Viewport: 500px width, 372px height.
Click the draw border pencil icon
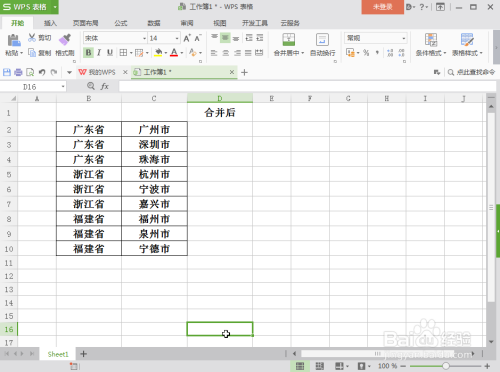pos(139,53)
